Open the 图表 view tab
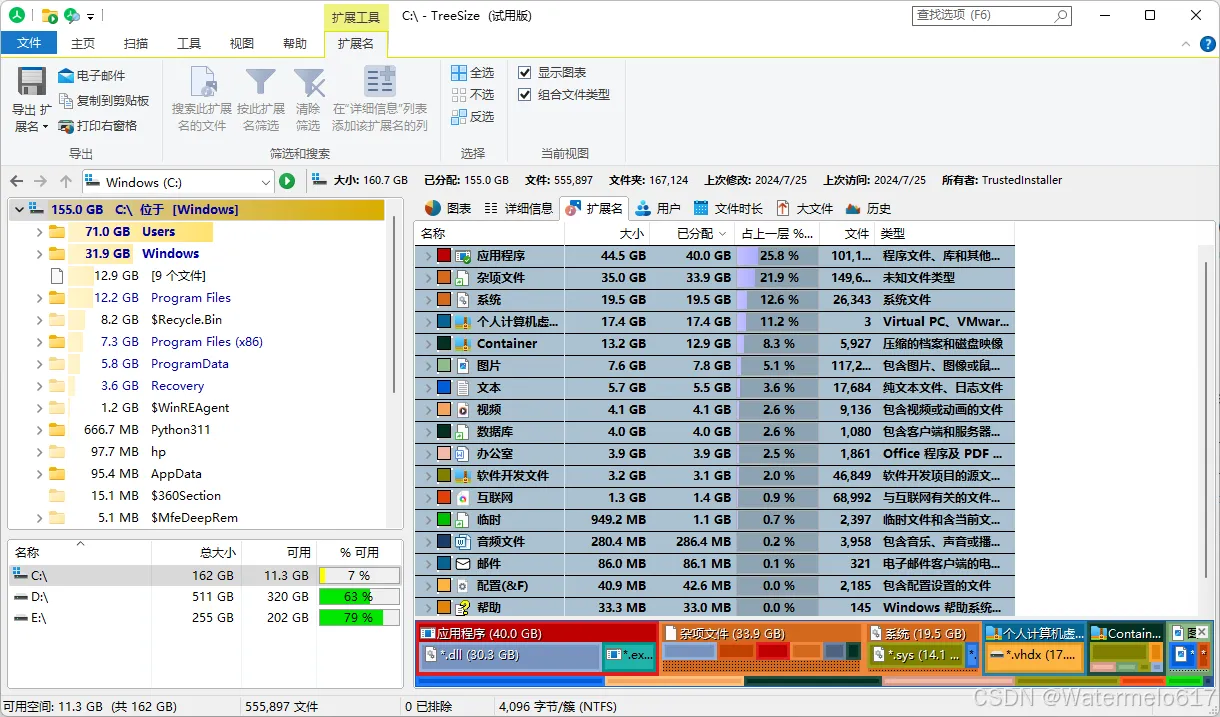The image size is (1220, 717). tap(448, 209)
